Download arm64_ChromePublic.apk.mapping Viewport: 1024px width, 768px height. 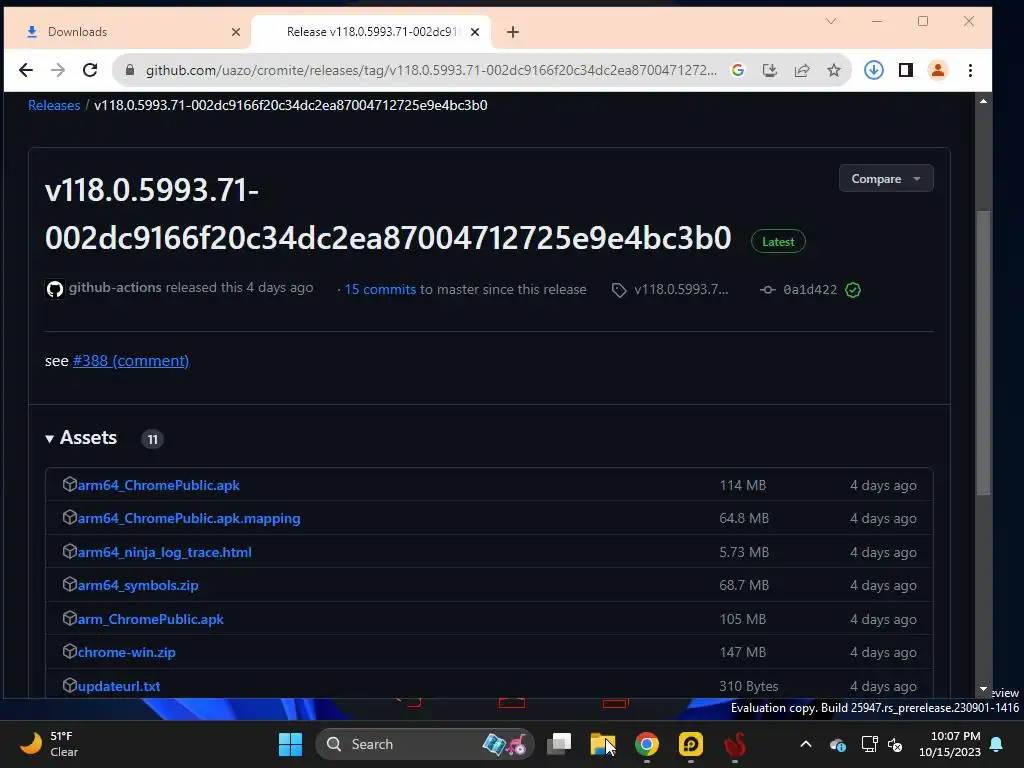point(189,519)
